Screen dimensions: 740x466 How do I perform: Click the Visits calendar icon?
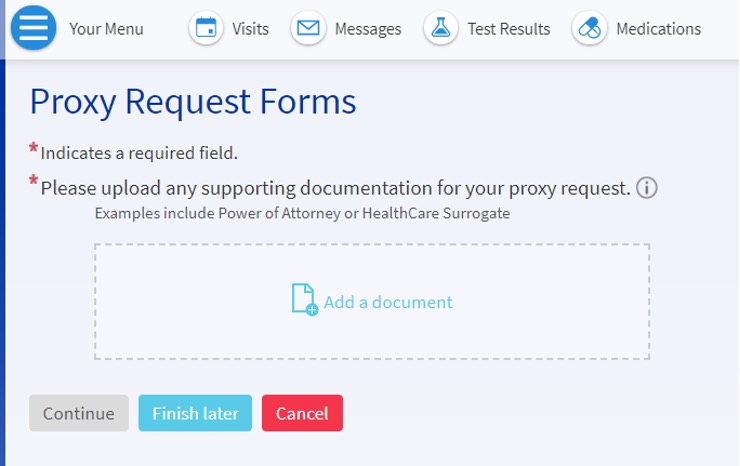[206, 28]
